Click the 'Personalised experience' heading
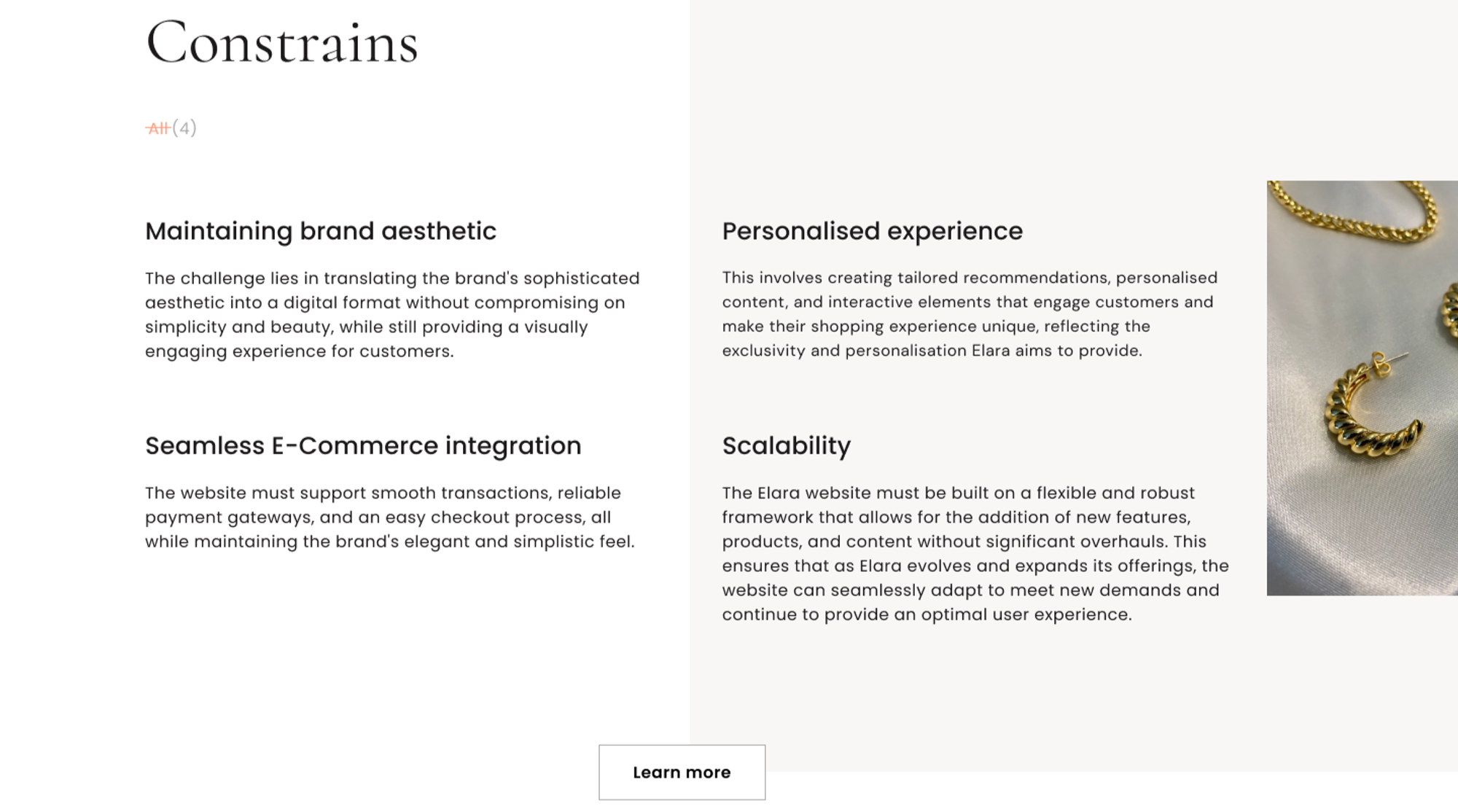1458x812 pixels. click(872, 231)
